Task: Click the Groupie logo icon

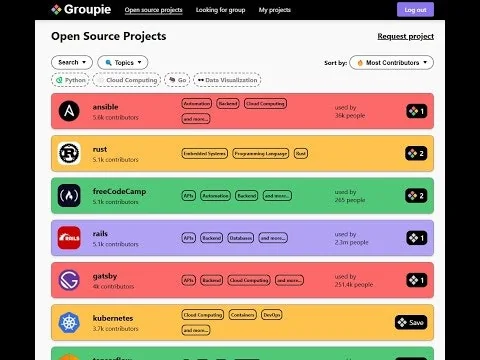Action: tap(56, 10)
